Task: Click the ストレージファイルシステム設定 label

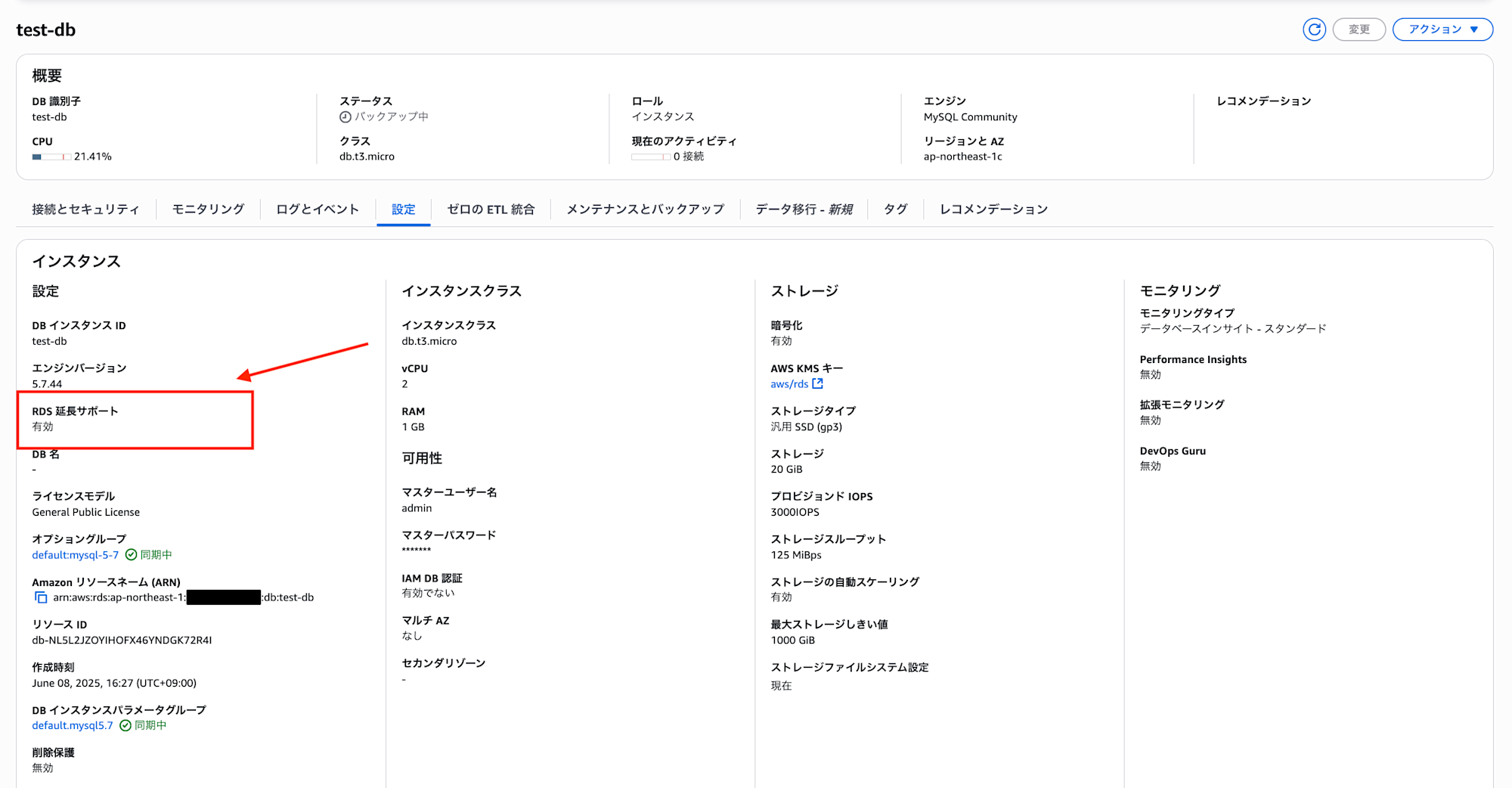Action: pyautogui.click(x=849, y=667)
